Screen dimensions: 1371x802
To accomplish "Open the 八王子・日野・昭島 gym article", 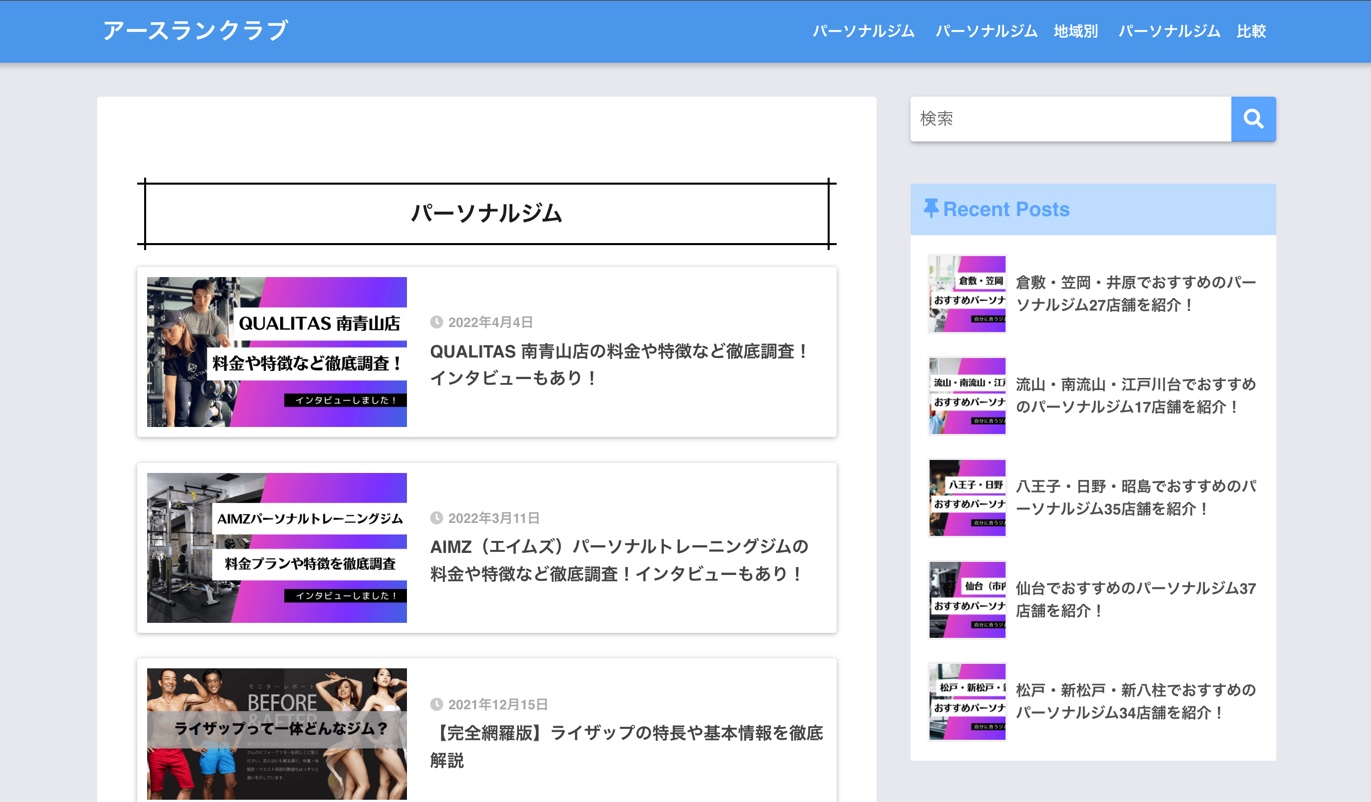I will click(x=1135, y=497).
